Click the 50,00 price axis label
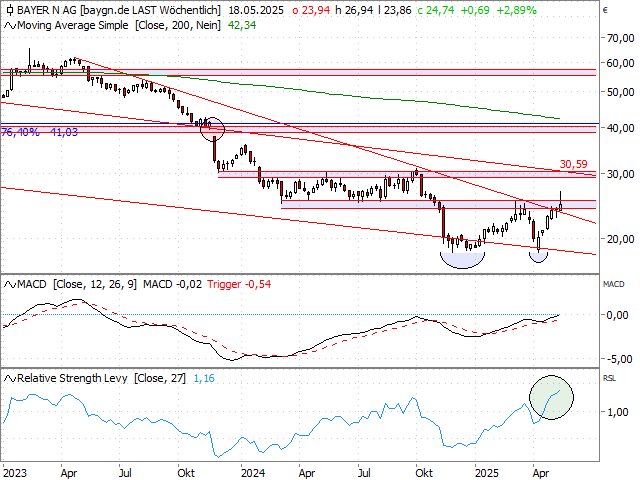This screenshot has height=480, width=640. tap(621, 92)
